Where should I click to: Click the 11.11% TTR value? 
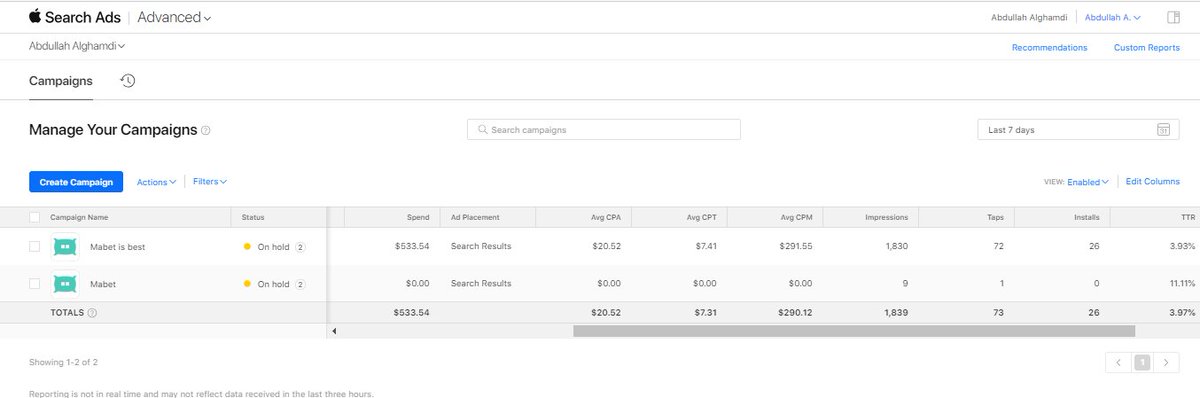[x=1183, y=284]
